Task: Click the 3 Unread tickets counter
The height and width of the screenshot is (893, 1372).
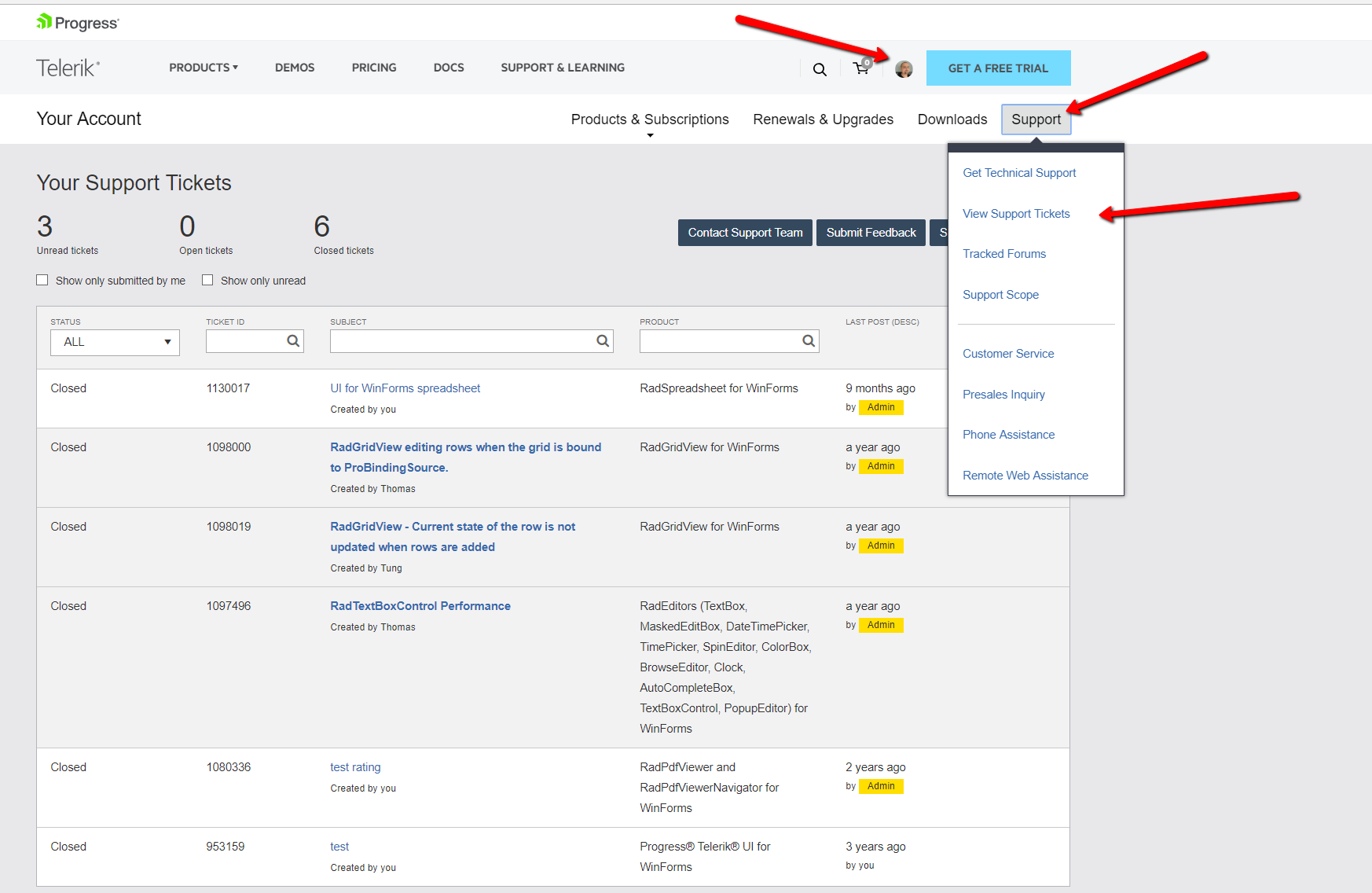Action: click(x=68, y=234)
